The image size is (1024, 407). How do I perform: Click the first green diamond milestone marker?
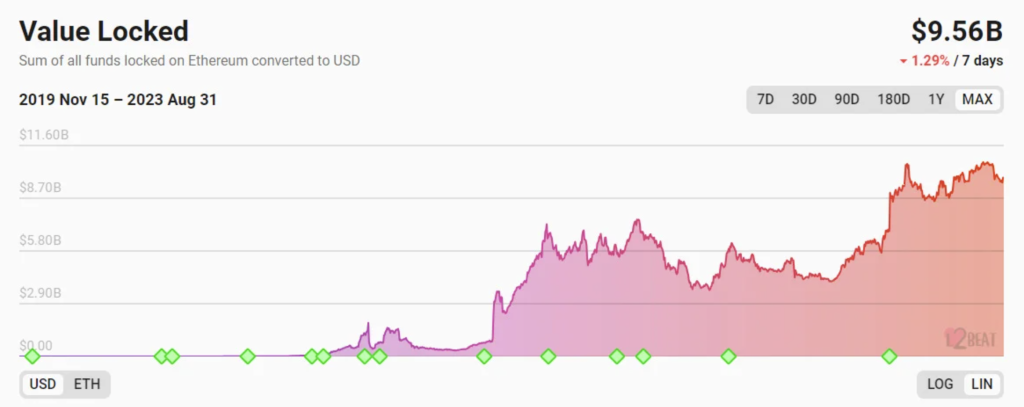(32, 356)
